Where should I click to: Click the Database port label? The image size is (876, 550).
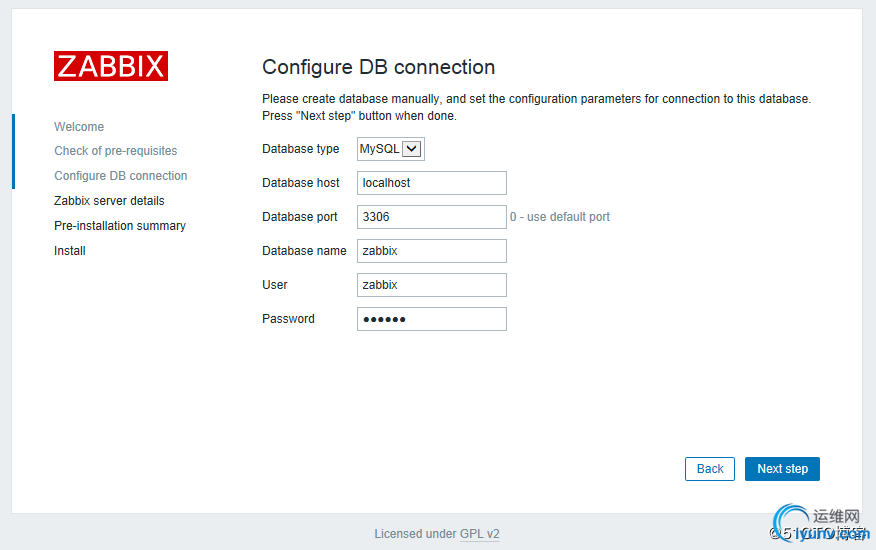click(x=300, y=217)
